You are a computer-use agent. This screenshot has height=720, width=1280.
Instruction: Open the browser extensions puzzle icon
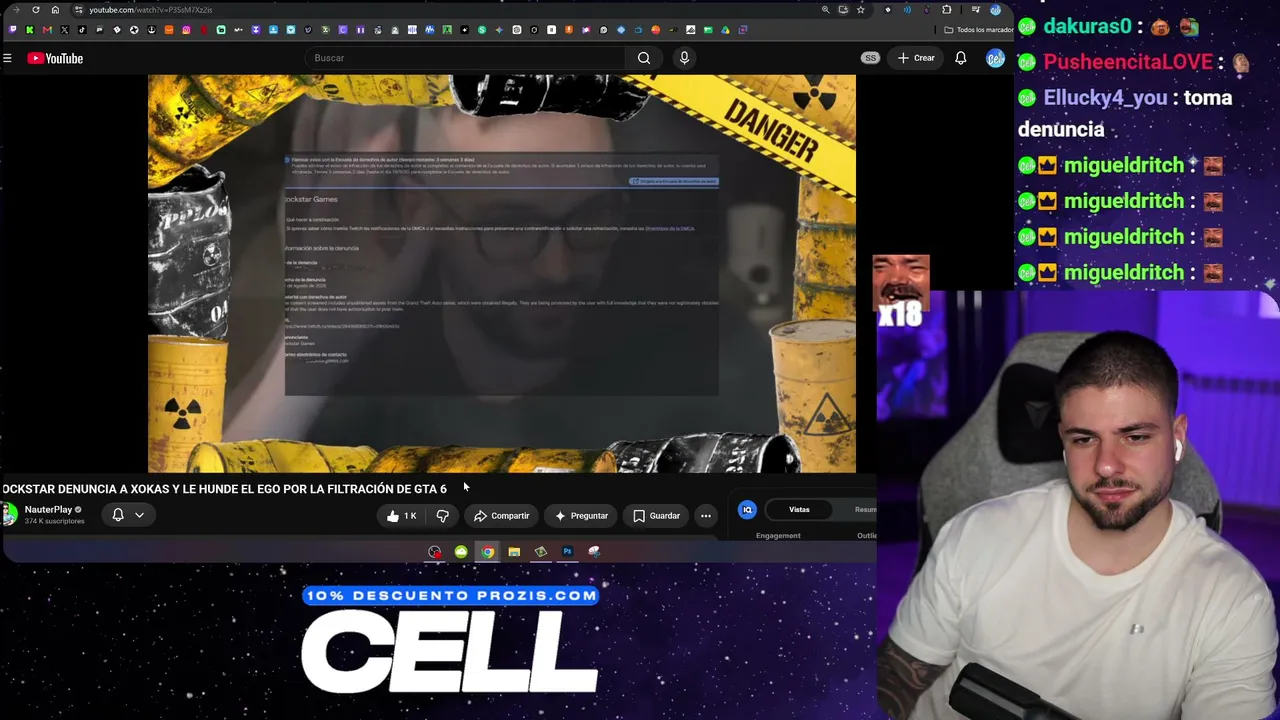(947, 10)
